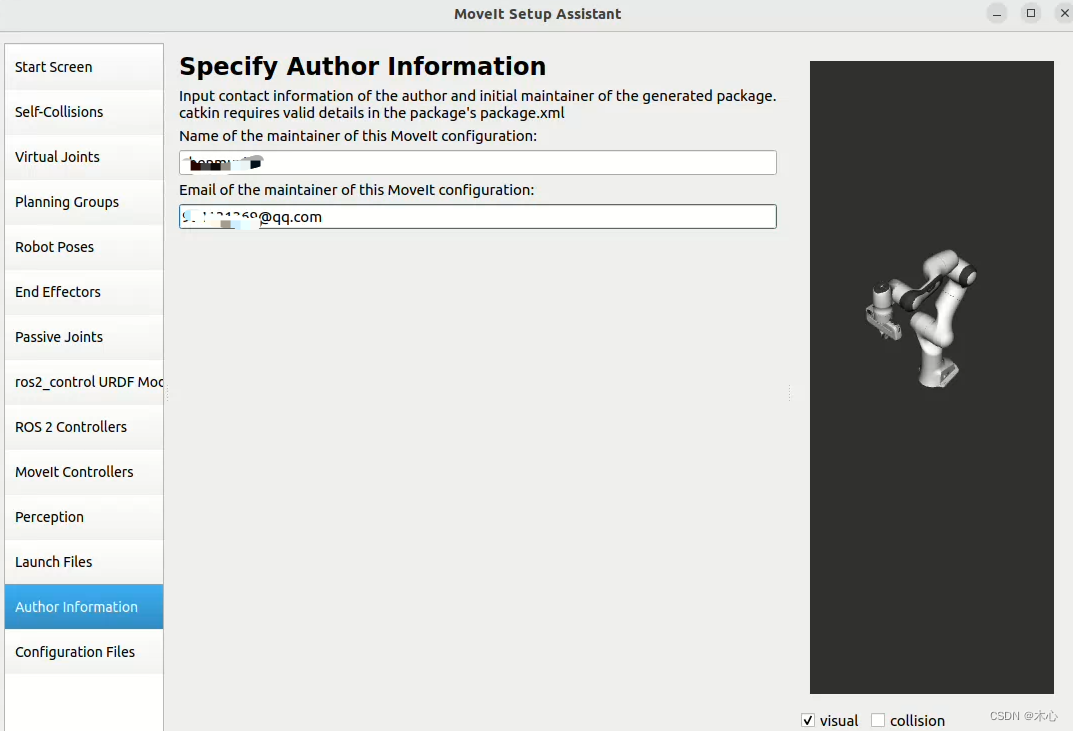Screen dimensions: 1073x731
Task: Maximize the MoveIt Setup Assistant window
Action: [1031, 13]
